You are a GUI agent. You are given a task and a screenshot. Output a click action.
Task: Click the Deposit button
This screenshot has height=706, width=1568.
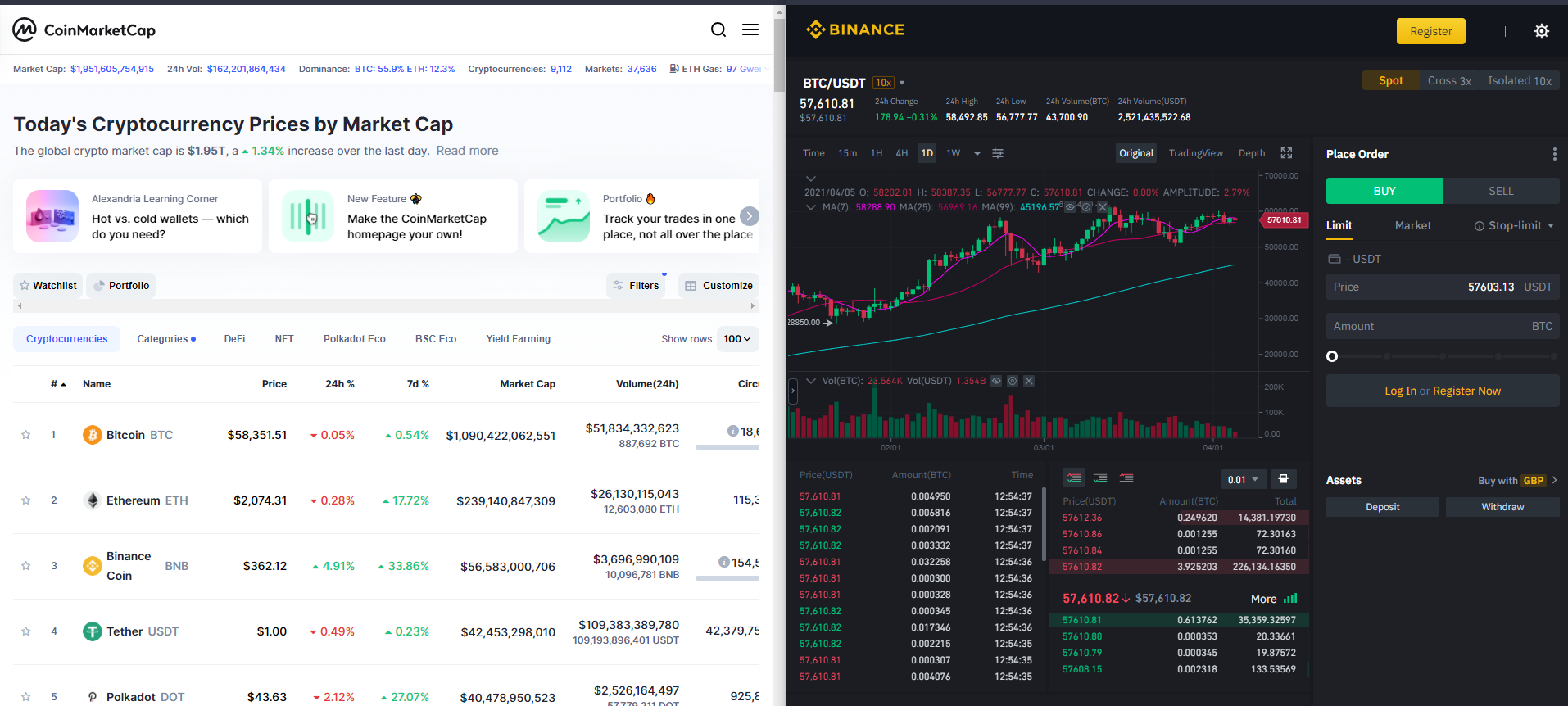1383,507
